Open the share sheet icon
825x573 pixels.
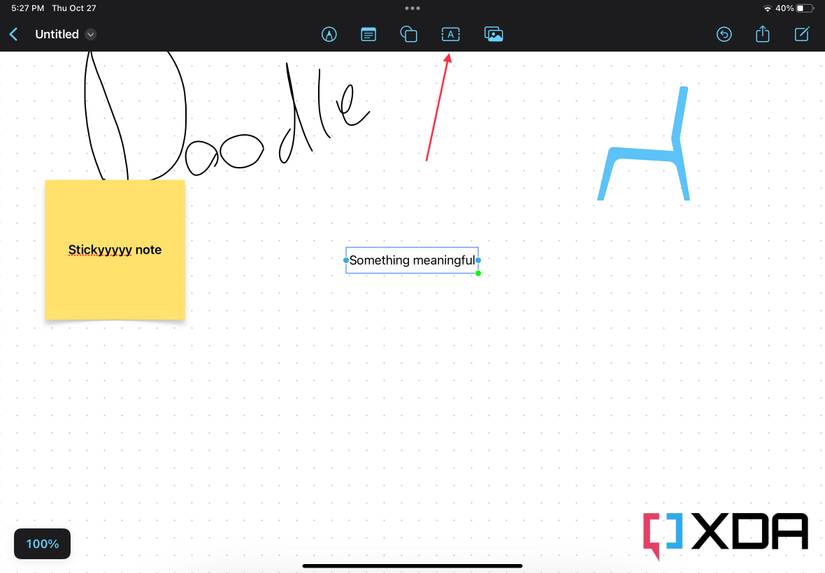[762, 35]
